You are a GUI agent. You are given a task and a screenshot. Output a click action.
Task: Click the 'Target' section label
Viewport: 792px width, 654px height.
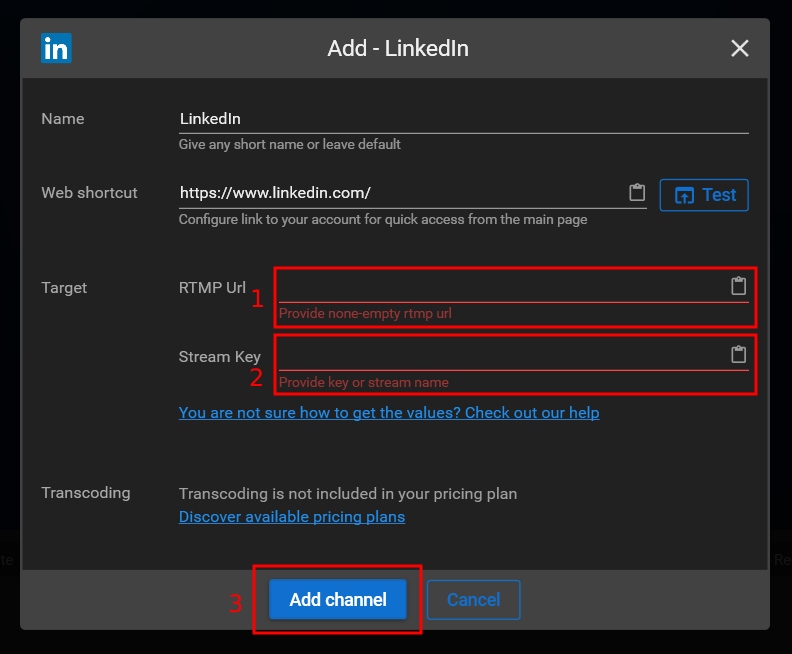point(64,288)
